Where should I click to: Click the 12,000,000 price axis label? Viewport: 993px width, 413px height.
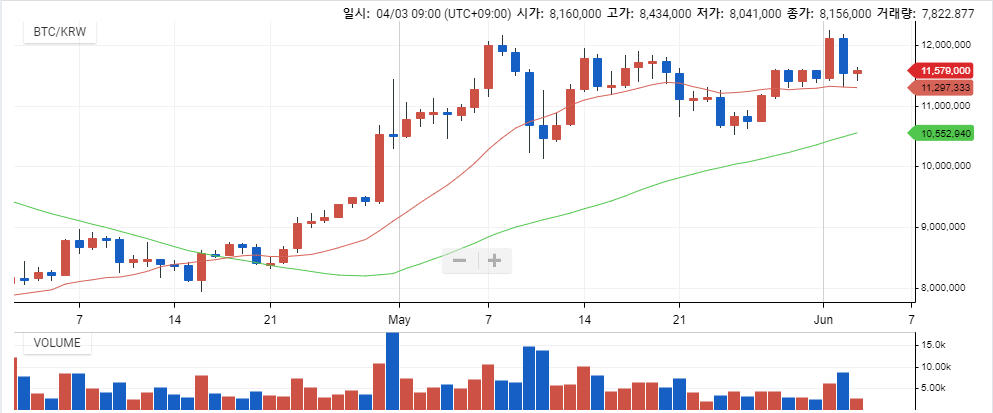(951, 44)
